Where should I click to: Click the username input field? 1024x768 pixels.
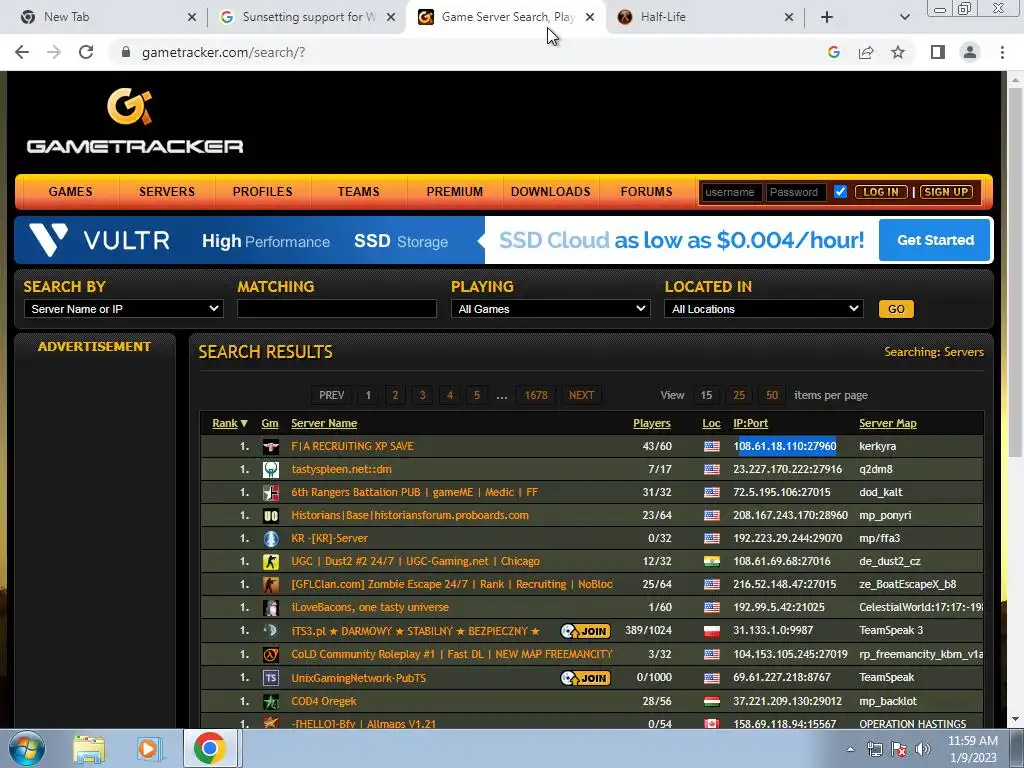tap(730, 192)
